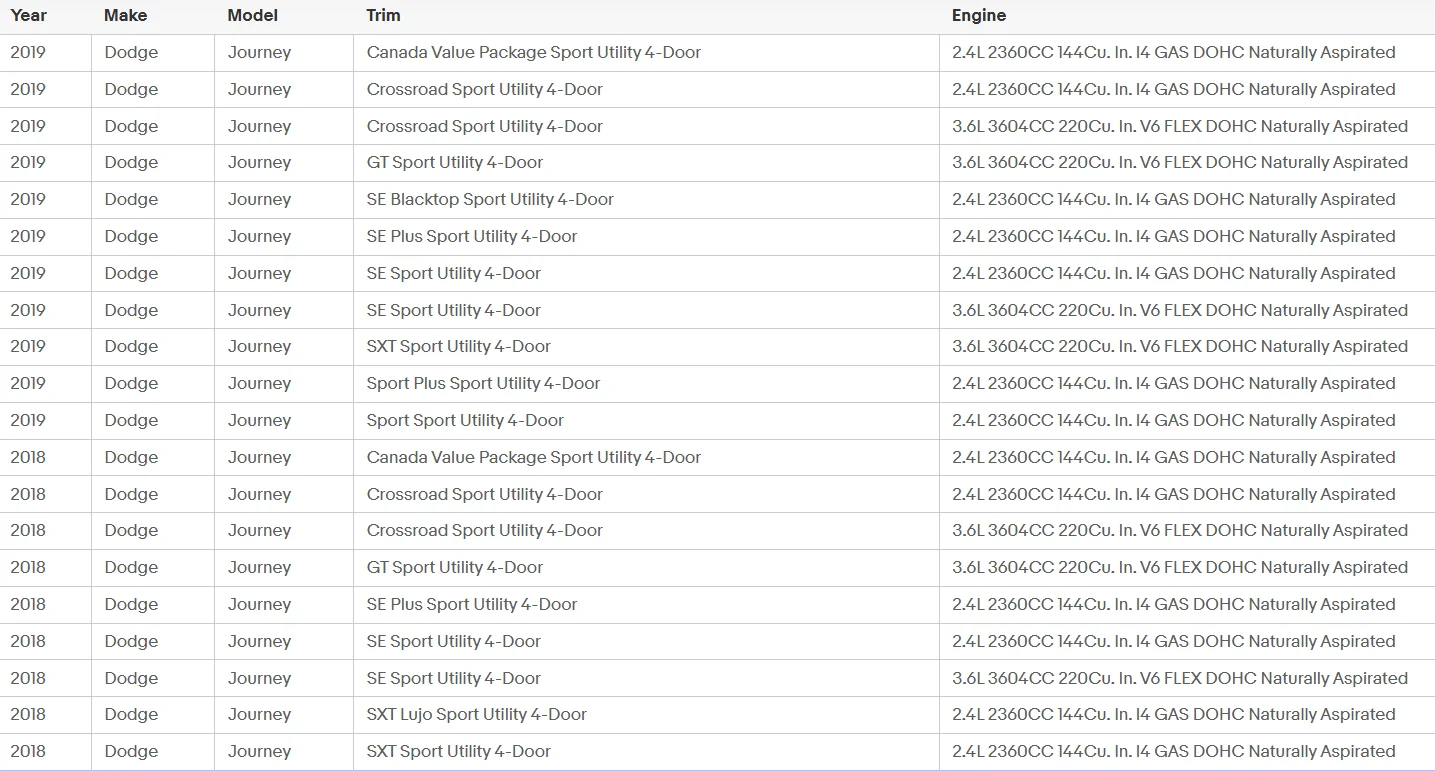Click the 'Model' column header
This screenshot has width=1435, height=771.
pos(252,15)
